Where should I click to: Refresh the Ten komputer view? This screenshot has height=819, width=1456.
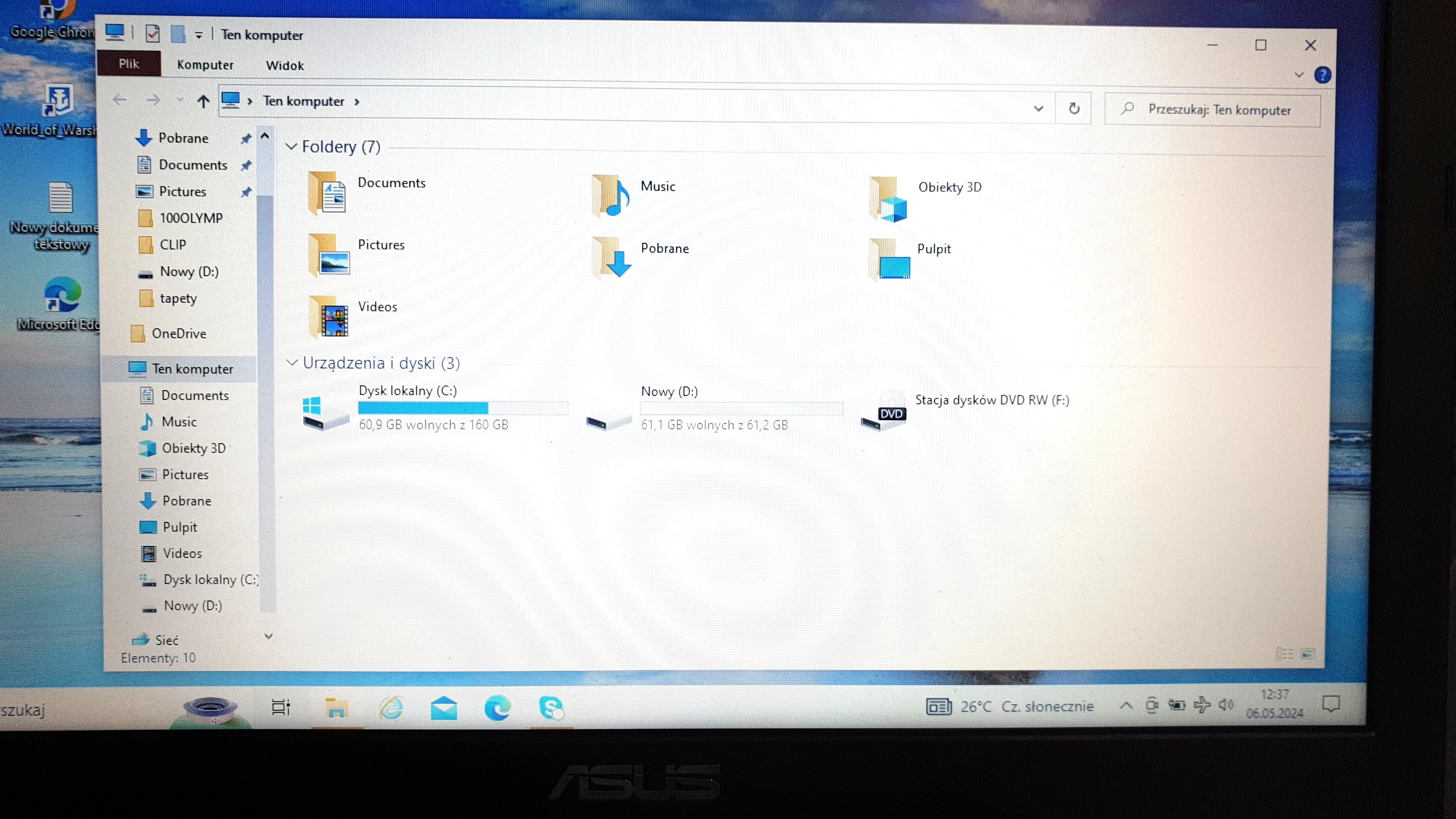(1074, 108)
